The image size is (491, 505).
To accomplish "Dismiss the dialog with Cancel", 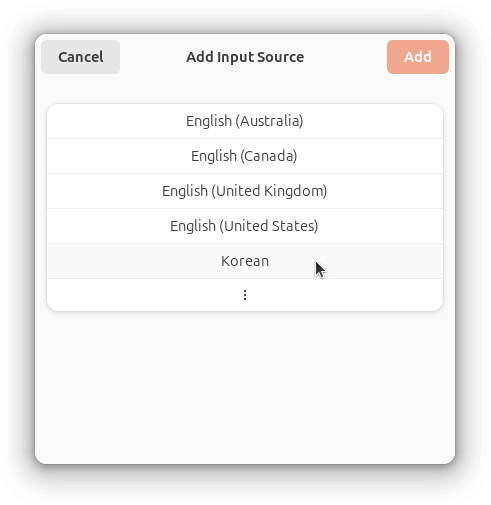I will click(80, 57).
